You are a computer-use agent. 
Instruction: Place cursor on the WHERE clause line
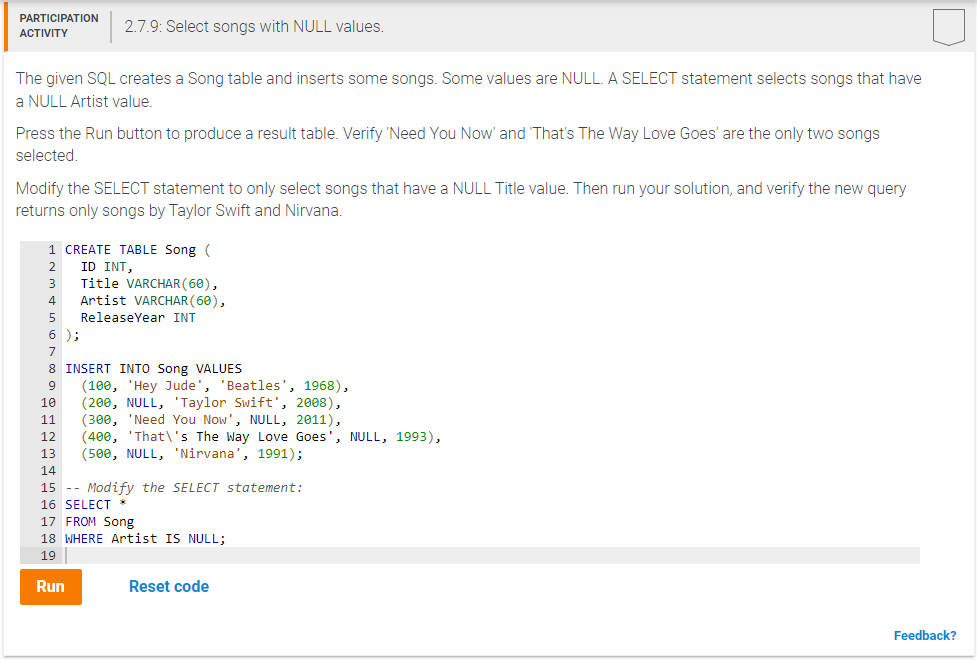(144, 538)
